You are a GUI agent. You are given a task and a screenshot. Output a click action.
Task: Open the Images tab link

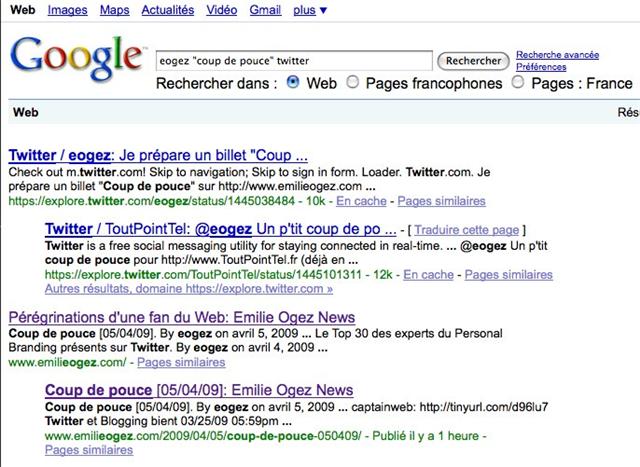[67, 10]
